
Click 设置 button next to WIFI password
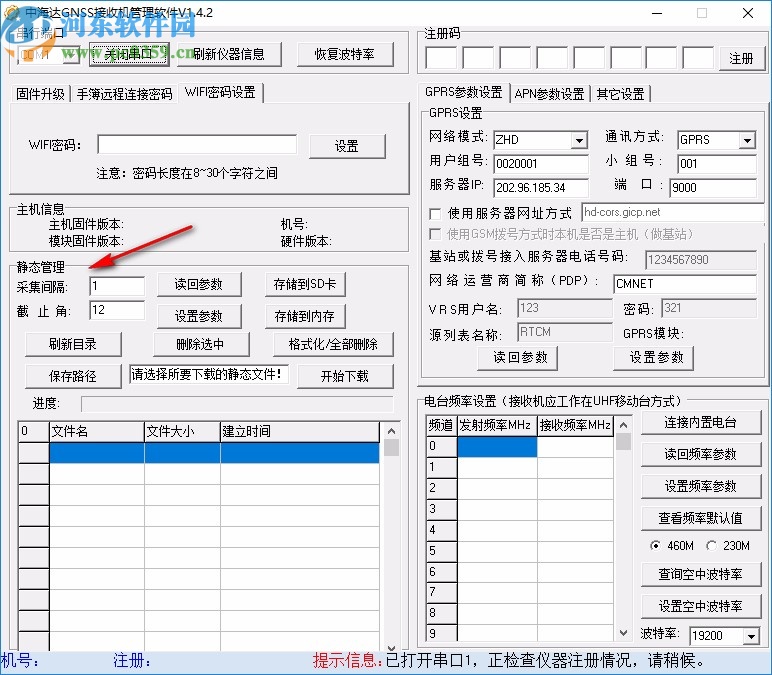pyautogui.click(x=347, y=146)
